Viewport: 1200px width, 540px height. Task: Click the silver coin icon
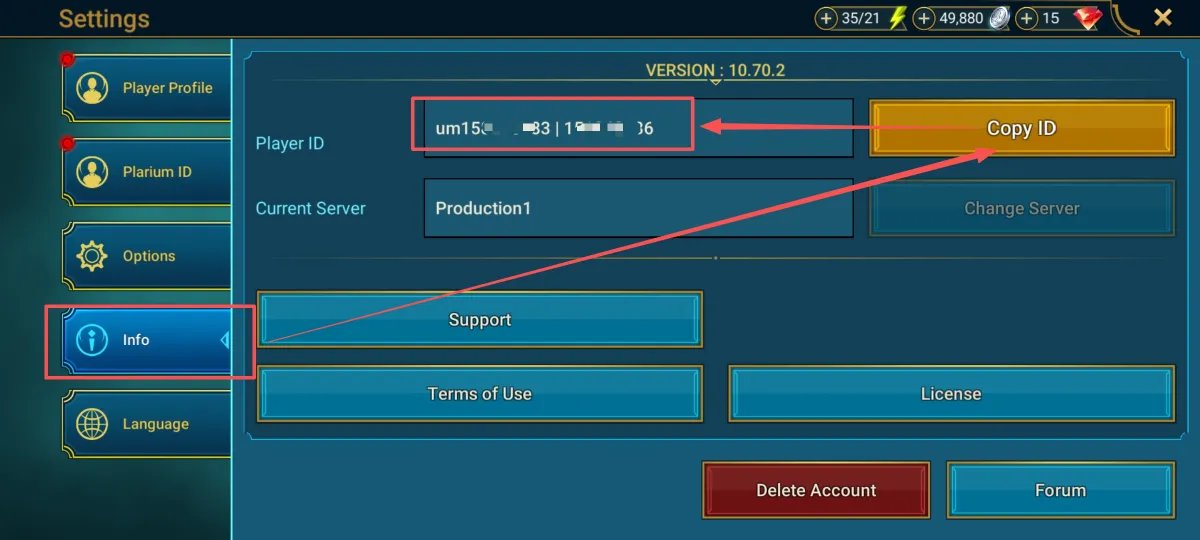[x=1000, y=18]
